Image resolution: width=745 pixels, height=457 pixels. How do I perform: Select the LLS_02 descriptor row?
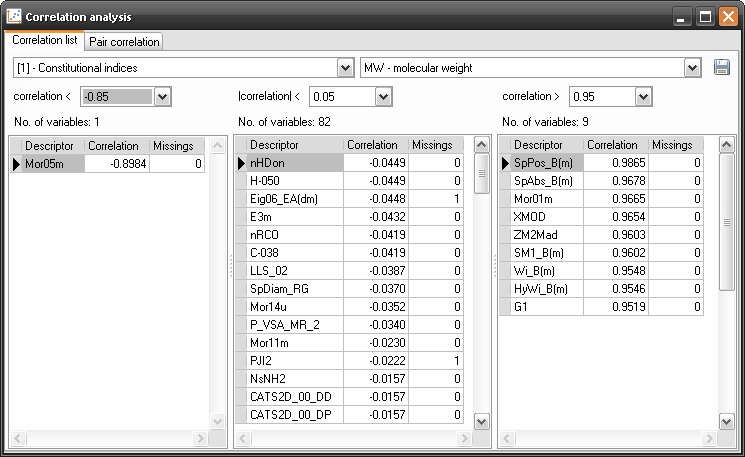coord(349,271)
